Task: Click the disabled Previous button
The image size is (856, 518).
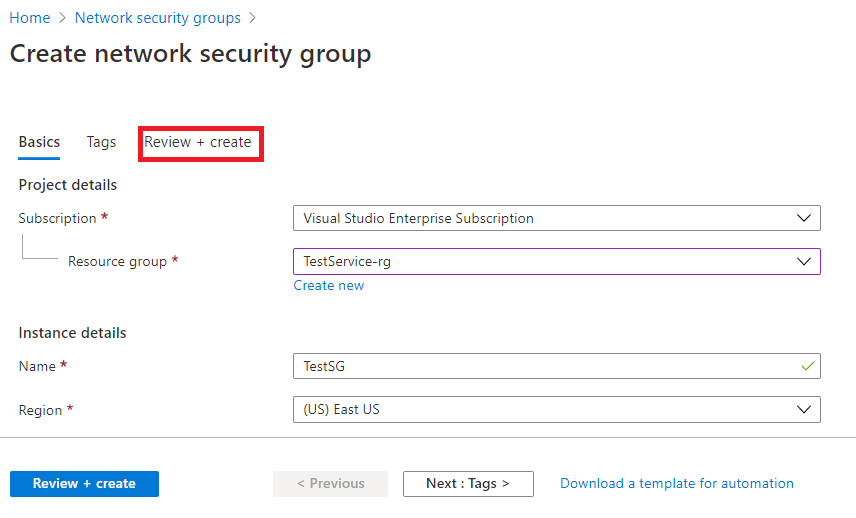Action: pos(330,483)
